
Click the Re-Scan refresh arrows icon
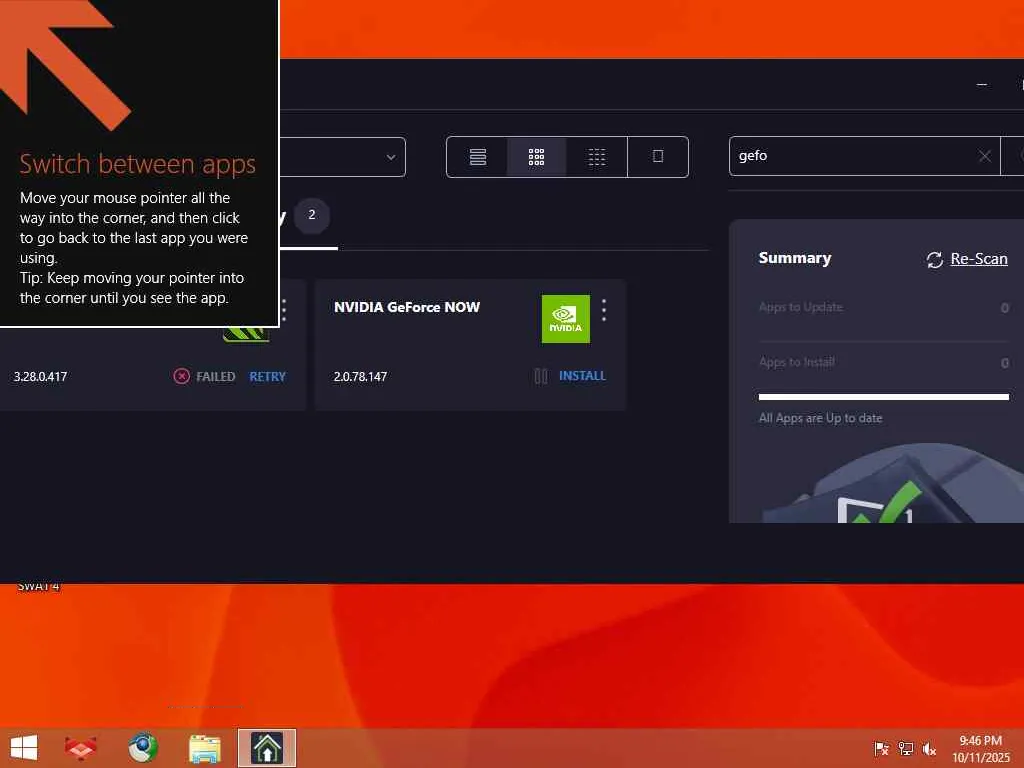(935, 259)
